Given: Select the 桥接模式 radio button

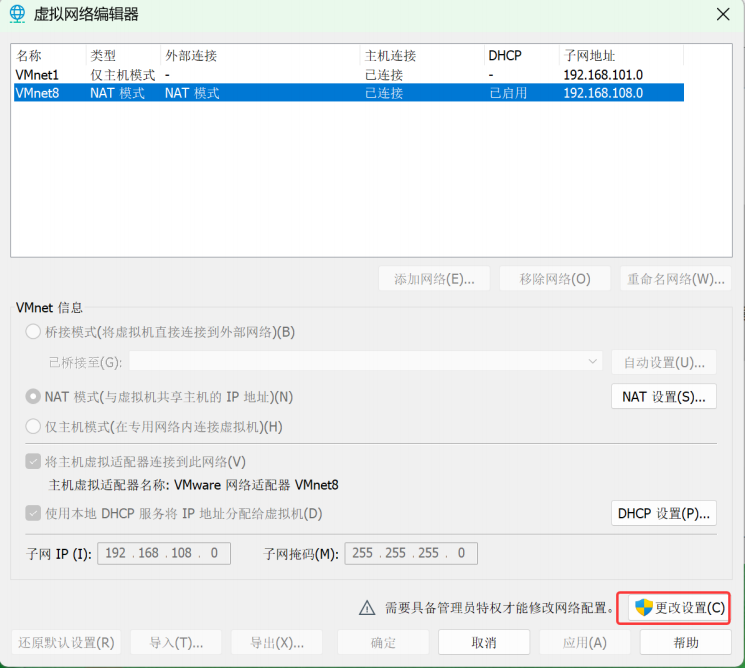Looking at the screenshot, I should pos(33,332).
